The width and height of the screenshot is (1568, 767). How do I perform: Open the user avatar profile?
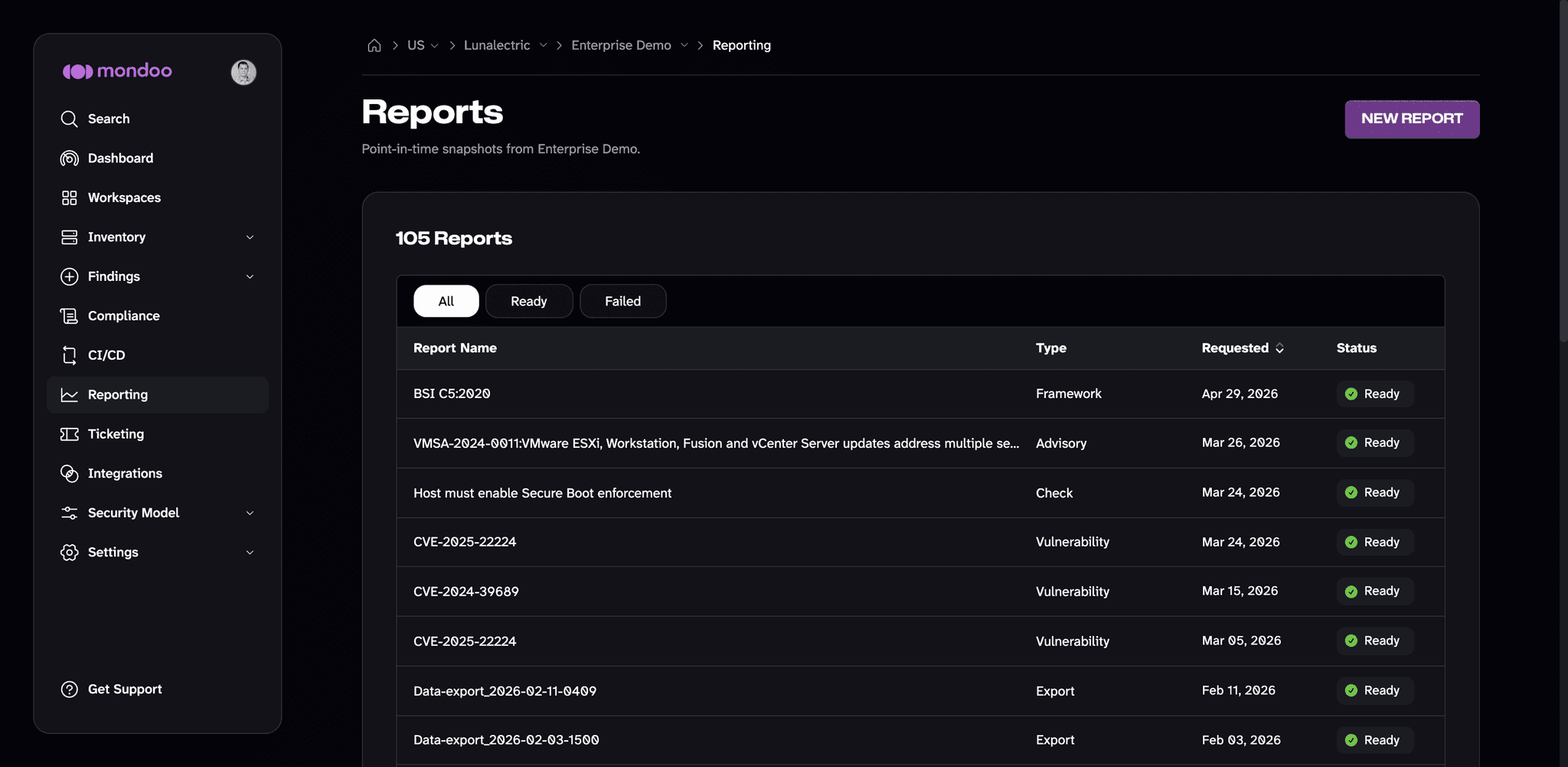[x=243, y=72]
